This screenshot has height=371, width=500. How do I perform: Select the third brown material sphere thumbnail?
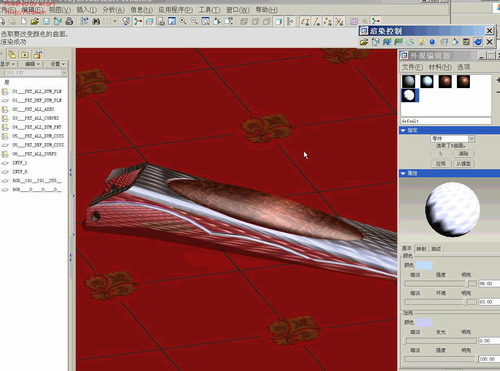445,81
